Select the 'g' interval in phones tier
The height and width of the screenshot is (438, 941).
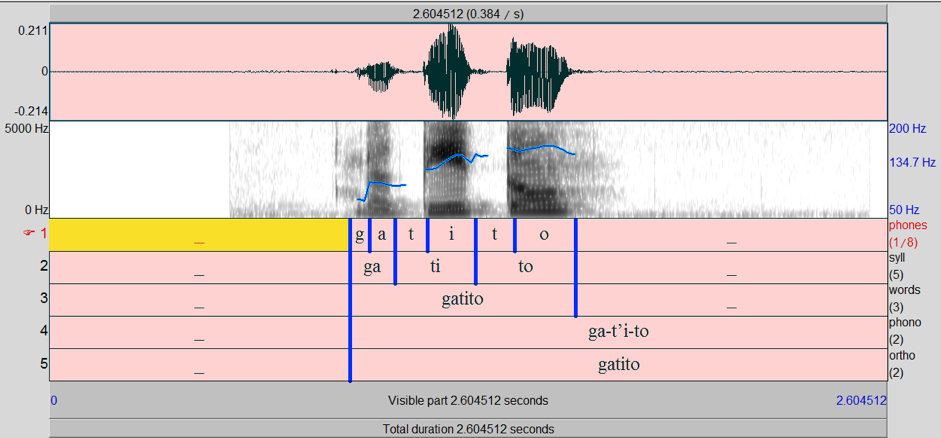[359, 235]
